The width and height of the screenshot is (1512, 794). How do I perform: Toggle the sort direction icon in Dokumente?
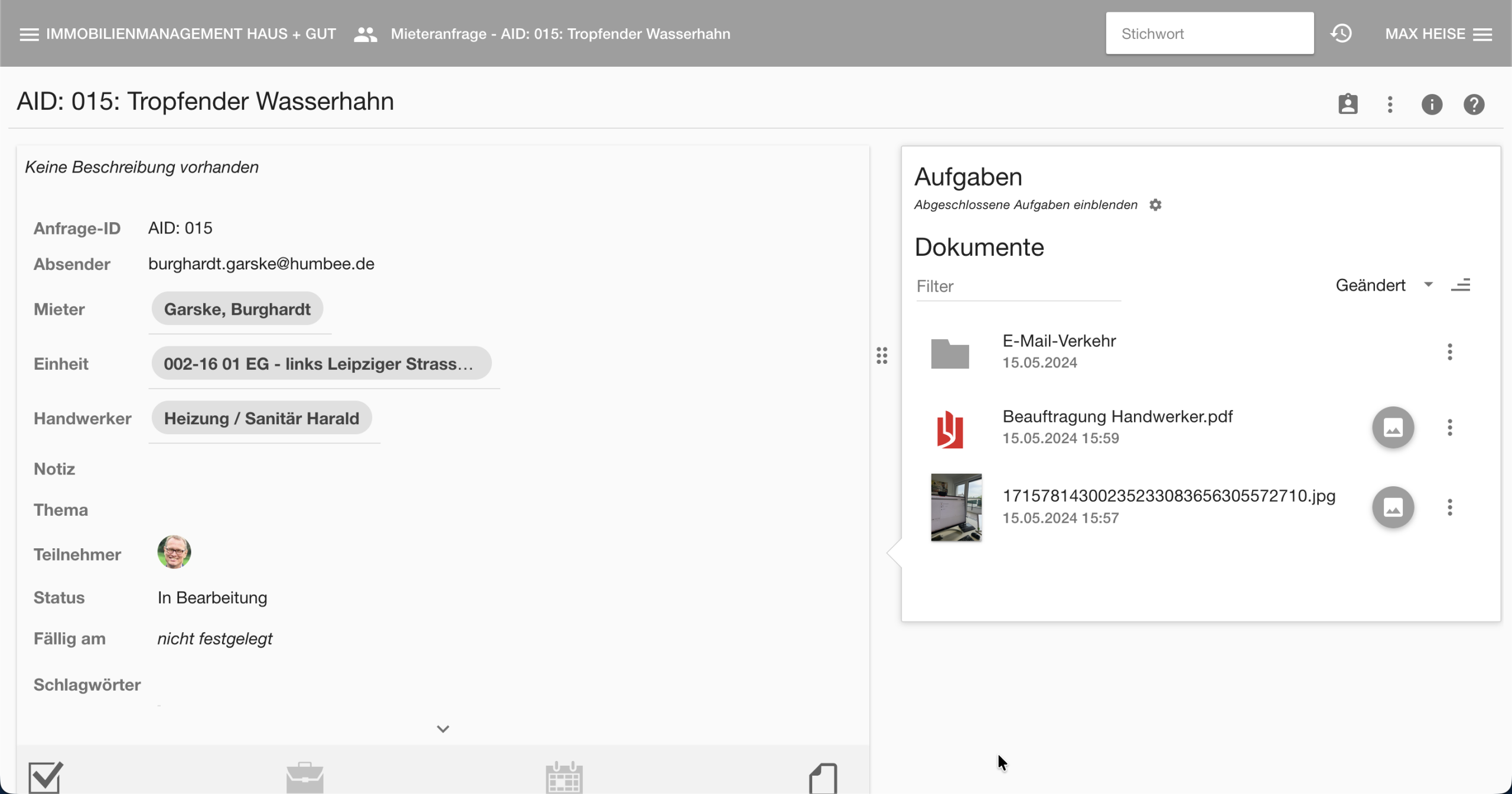[x=1461, y=285]
